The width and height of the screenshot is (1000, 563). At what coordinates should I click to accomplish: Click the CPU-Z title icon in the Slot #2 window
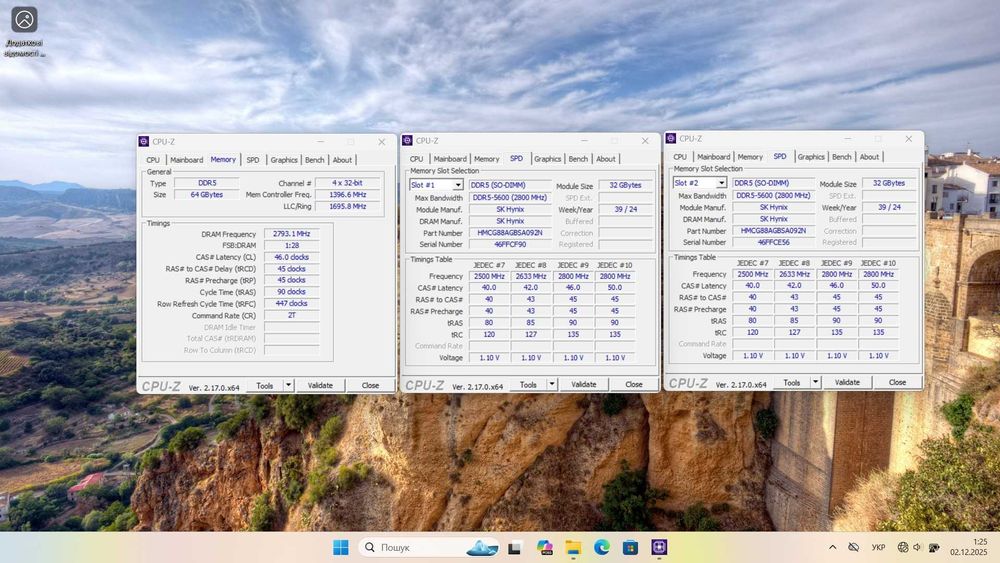pyautogui.click(x=671, y=138)
